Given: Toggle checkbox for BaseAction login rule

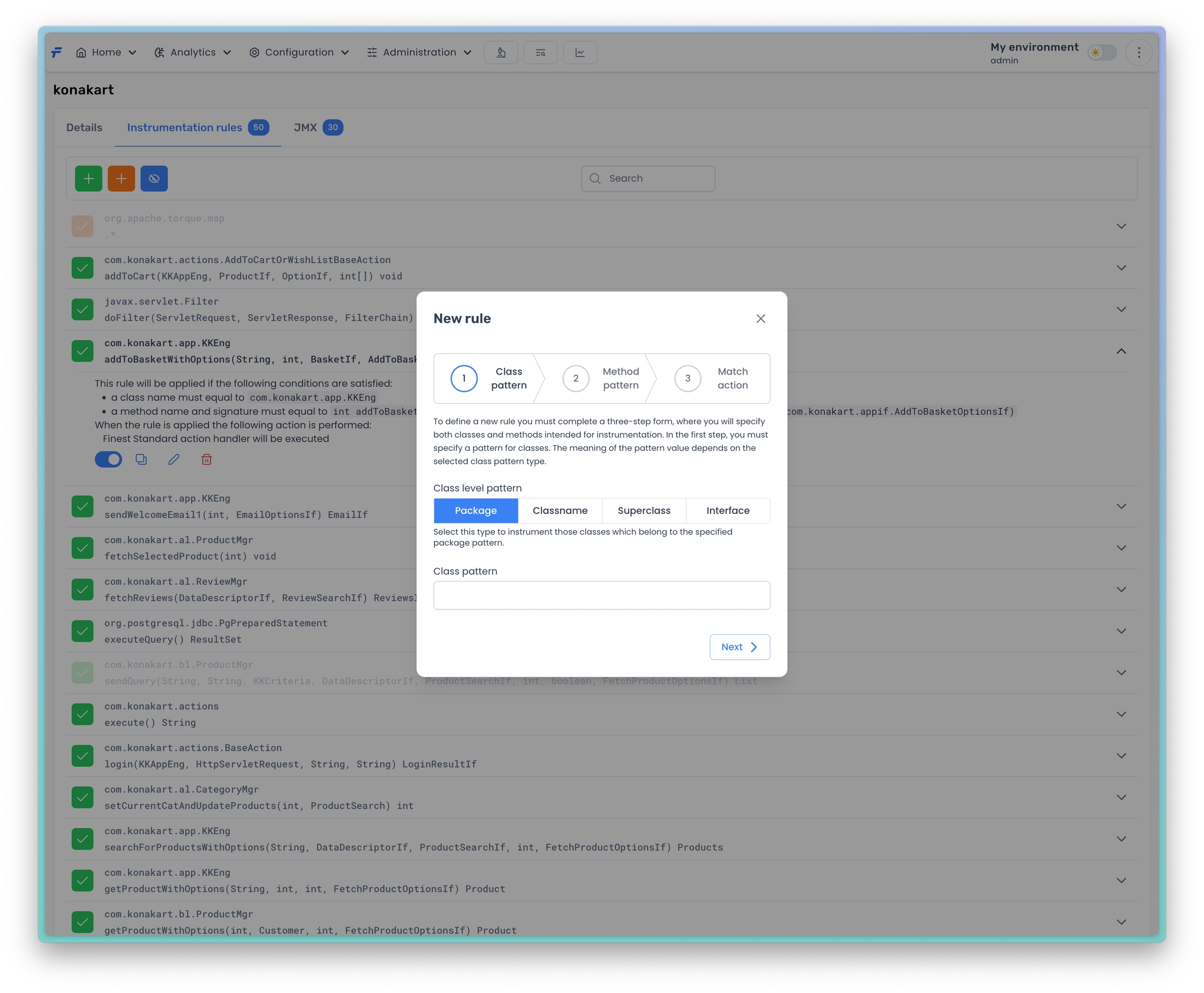Looking at the screenshot, I should (x=83, y=756).
